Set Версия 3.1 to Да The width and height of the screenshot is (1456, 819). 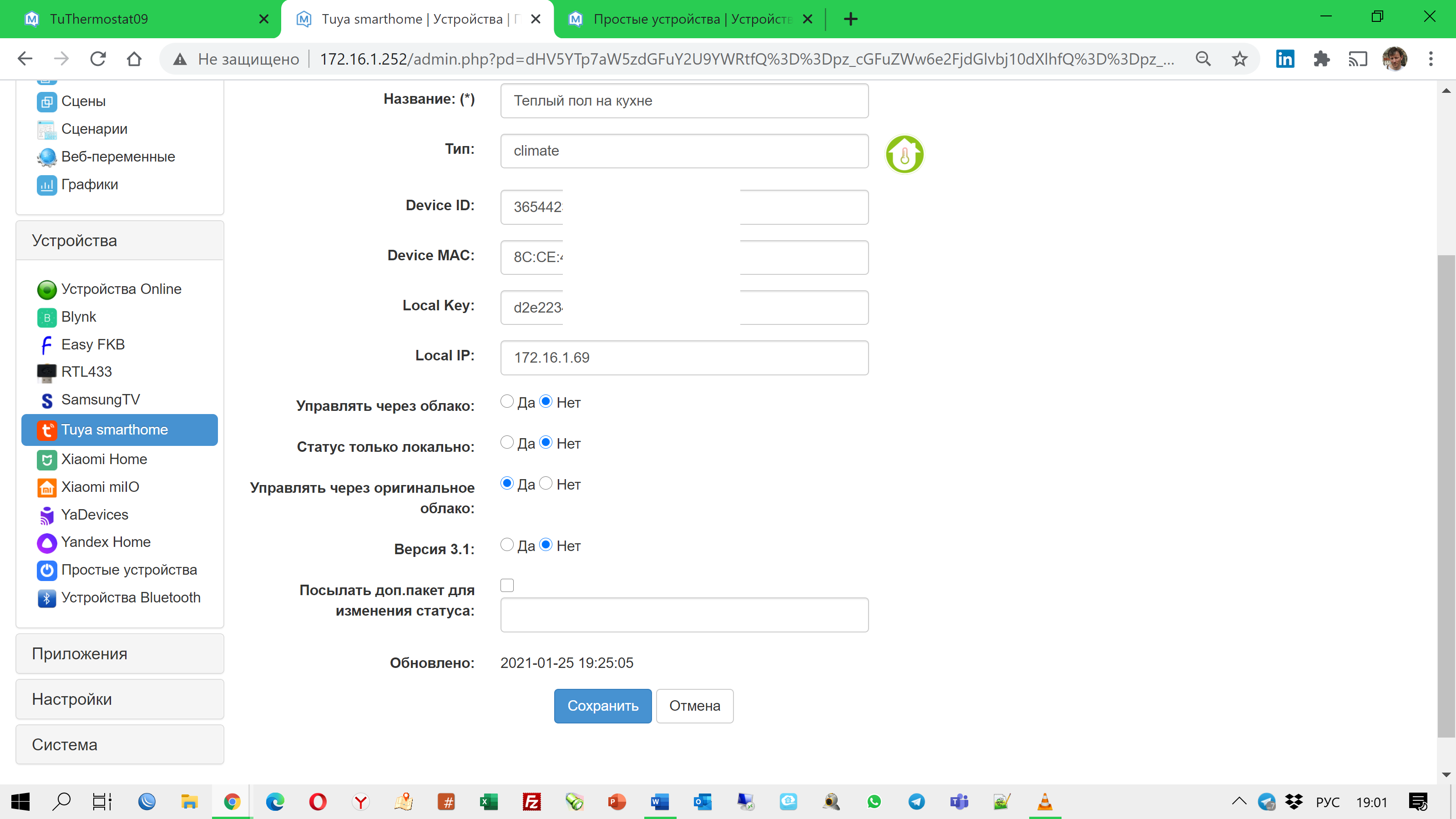click(x=507, y=545)
